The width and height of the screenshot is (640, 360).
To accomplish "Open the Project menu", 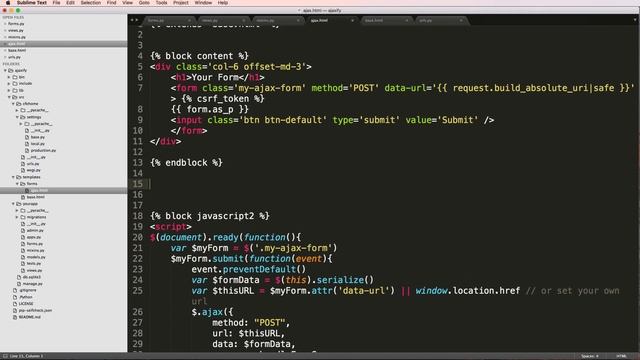I will click(181, 3).
